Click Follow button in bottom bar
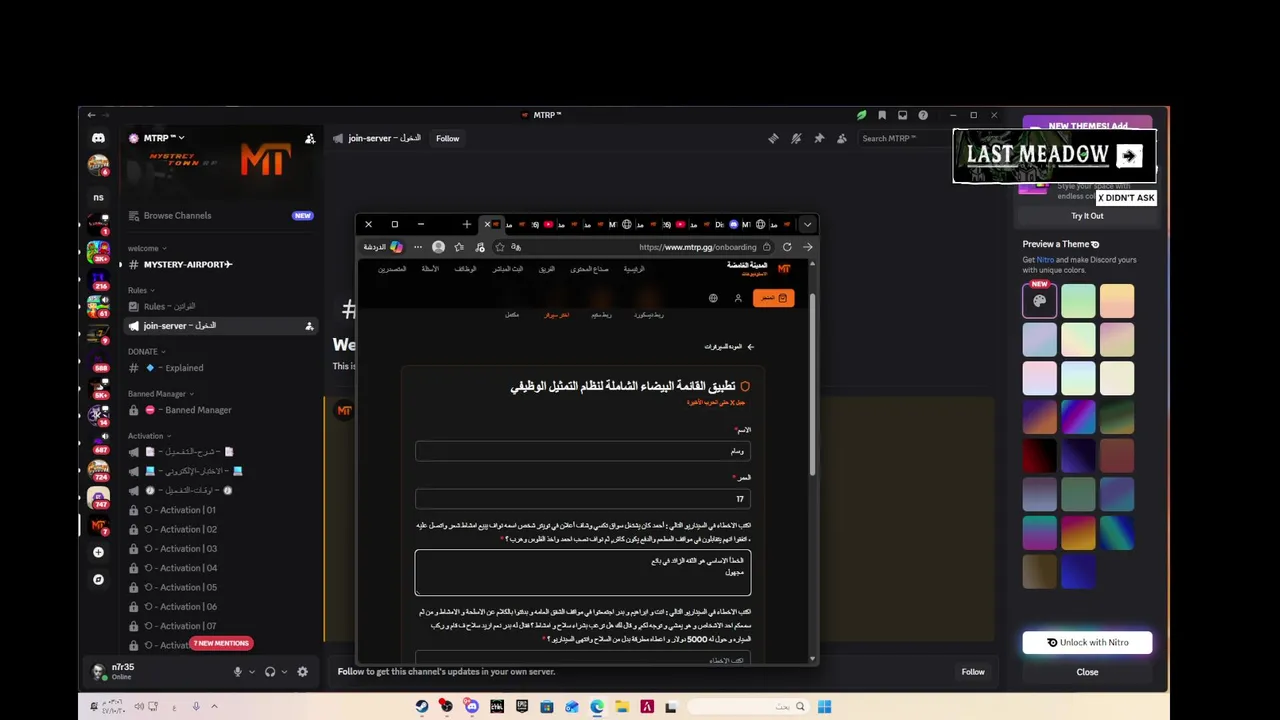The image size is (1280, 720). pyautogui.click(x=973, y=672)
